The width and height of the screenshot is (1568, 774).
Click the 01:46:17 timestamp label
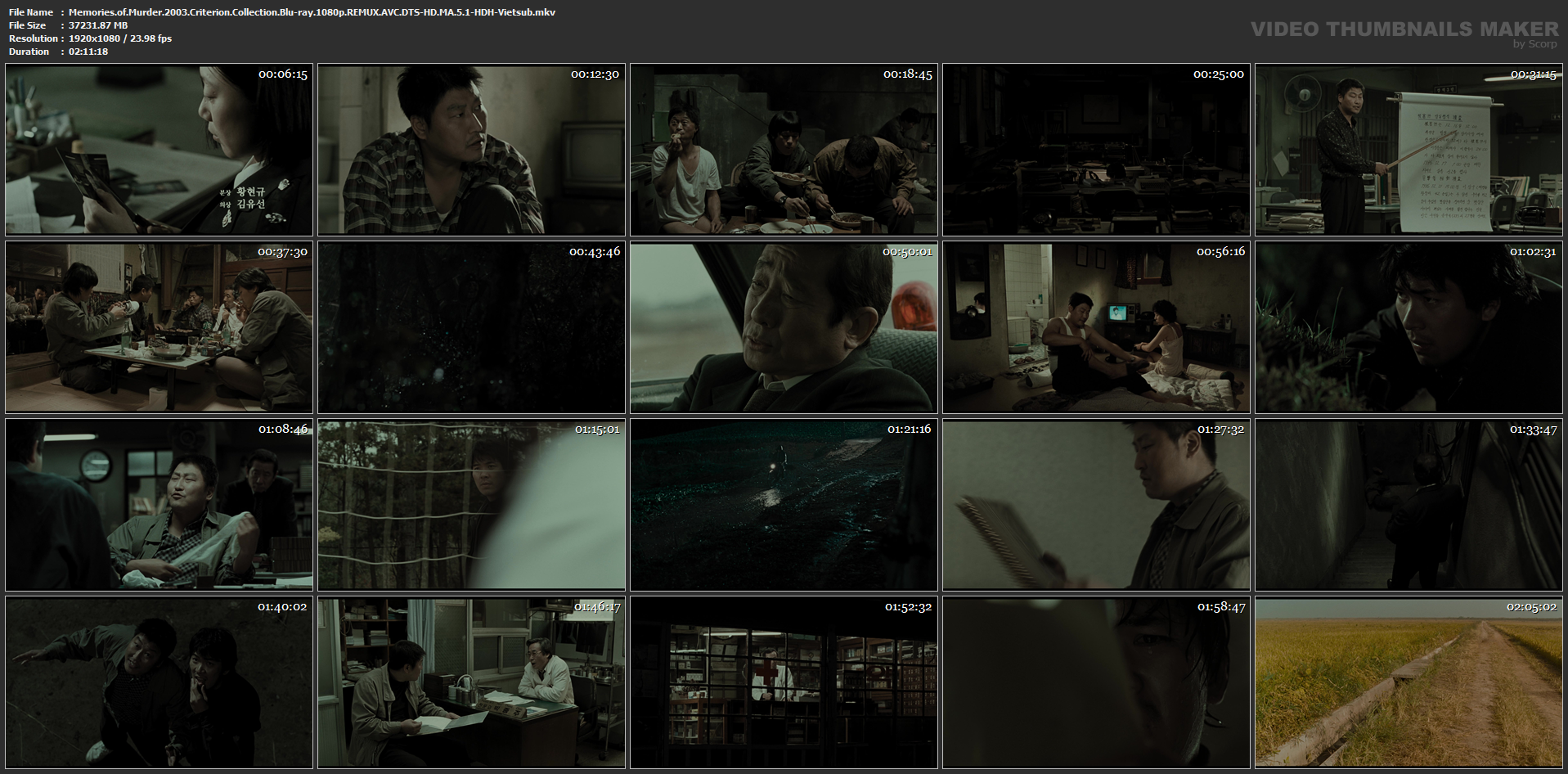tap(597, 607)
